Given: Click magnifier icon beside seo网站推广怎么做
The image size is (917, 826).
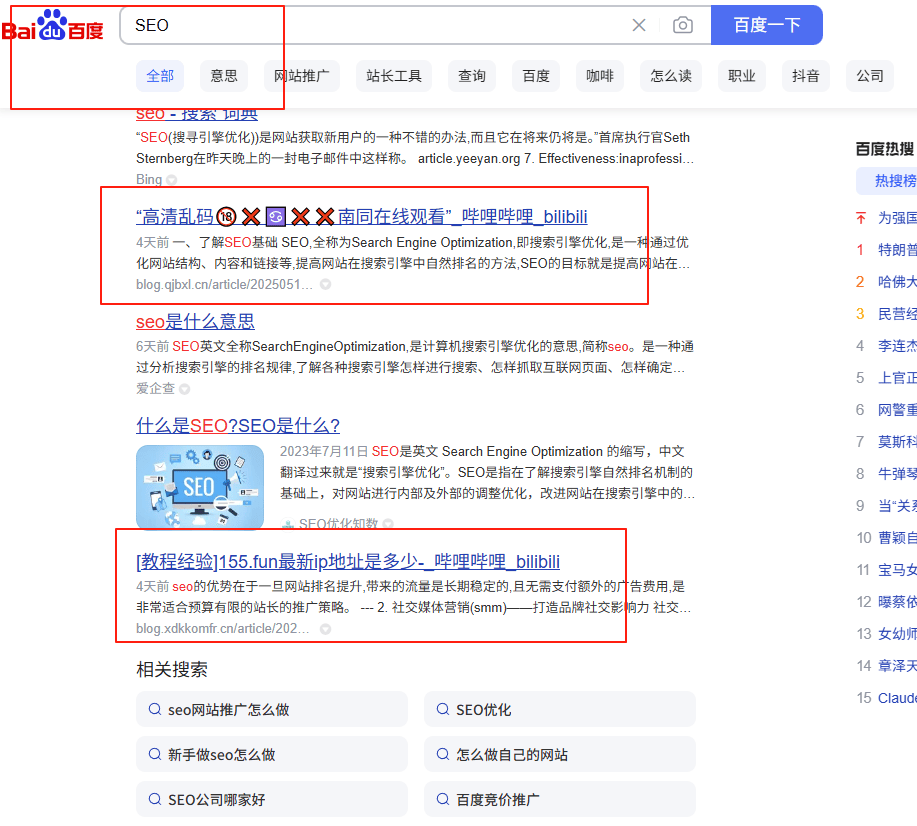Looking at the screenshot, I should click(154, 709).
